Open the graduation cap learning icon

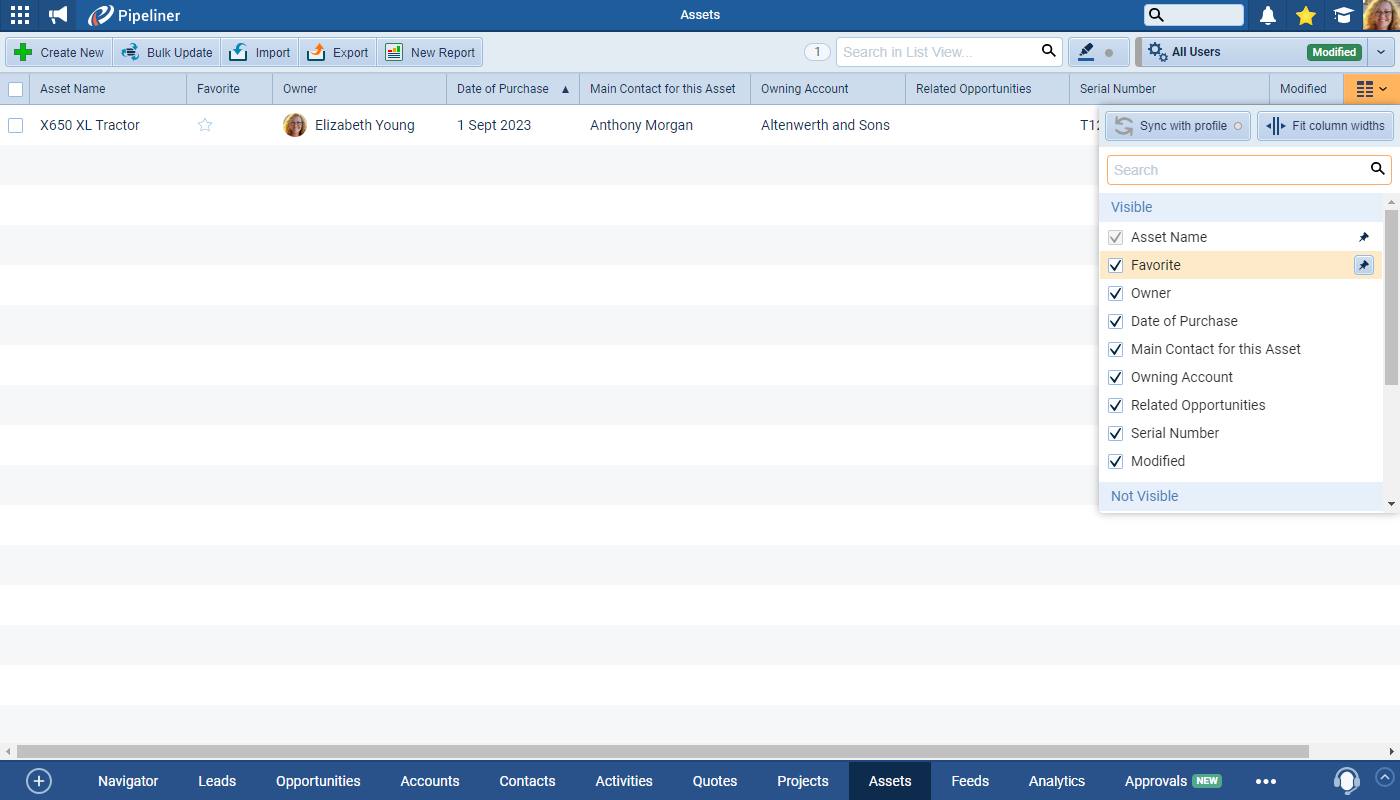(1343, 15)
